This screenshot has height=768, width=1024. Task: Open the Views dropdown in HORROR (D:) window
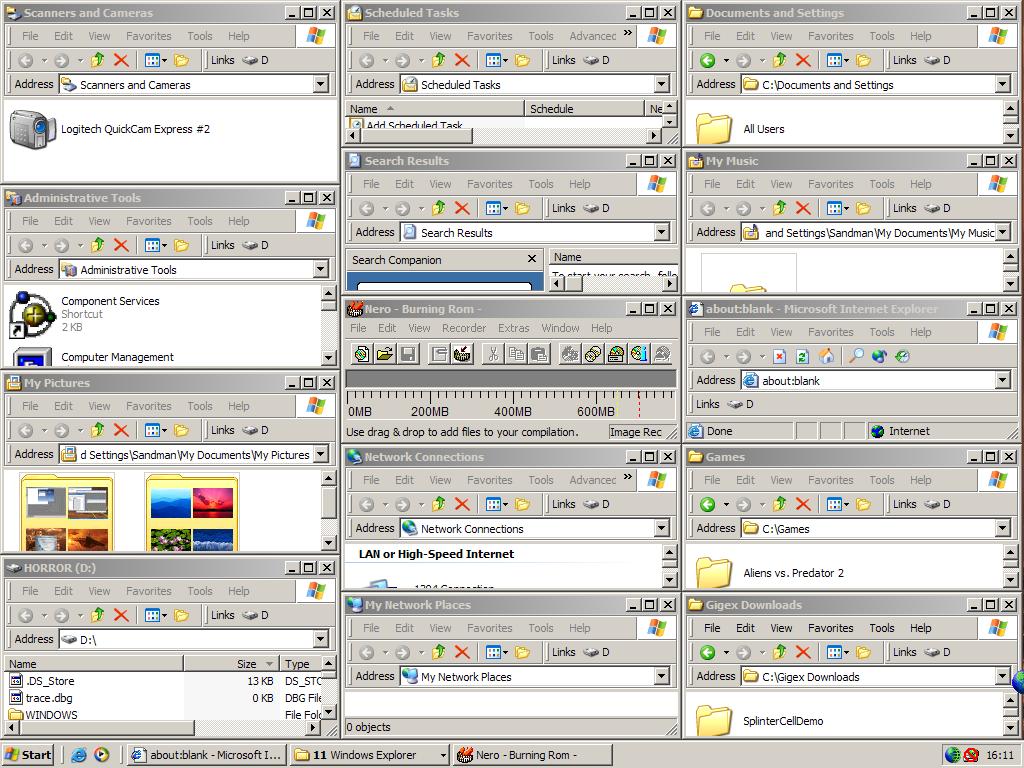154,615
